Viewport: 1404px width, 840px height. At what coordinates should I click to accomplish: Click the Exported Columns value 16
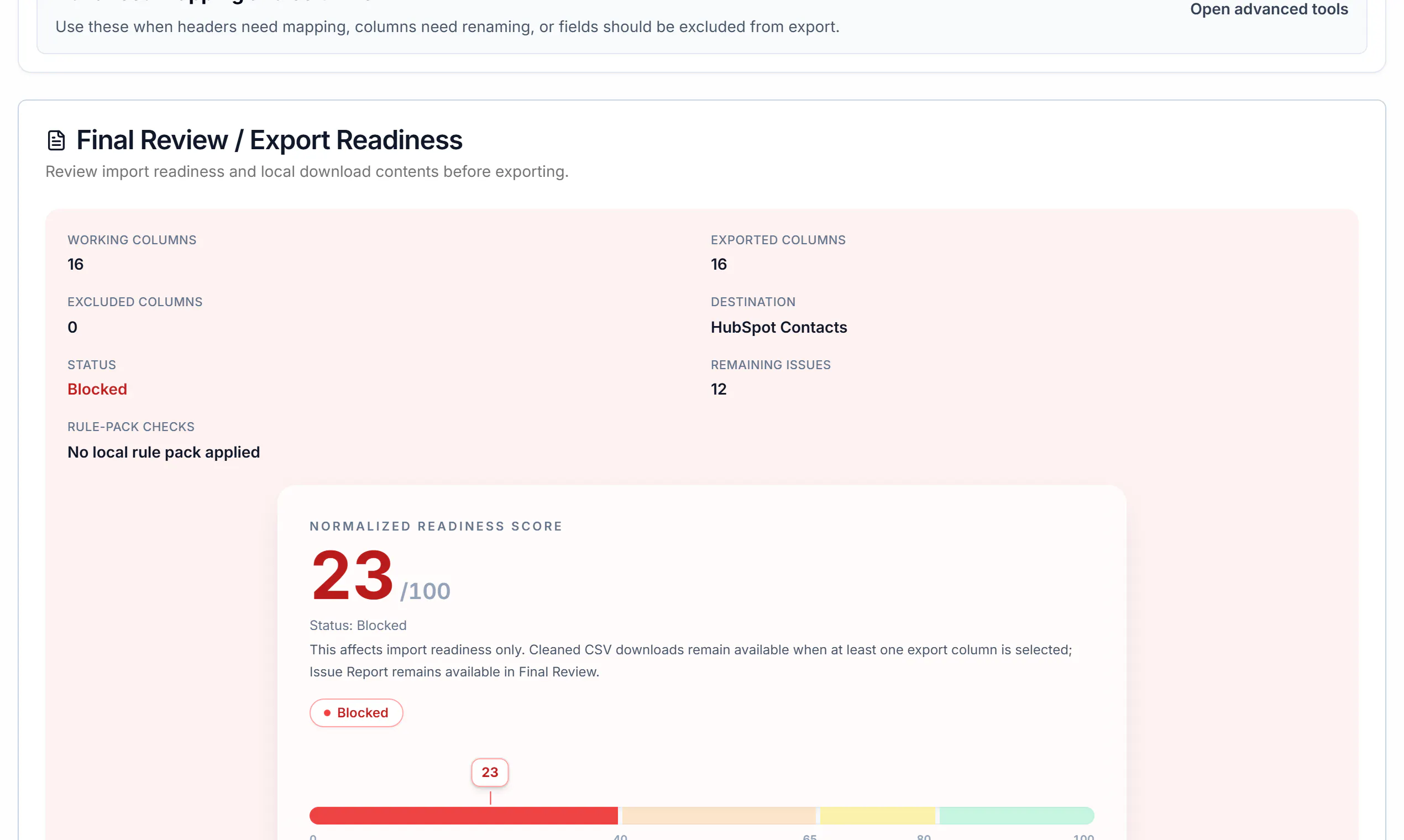point(719,264)
